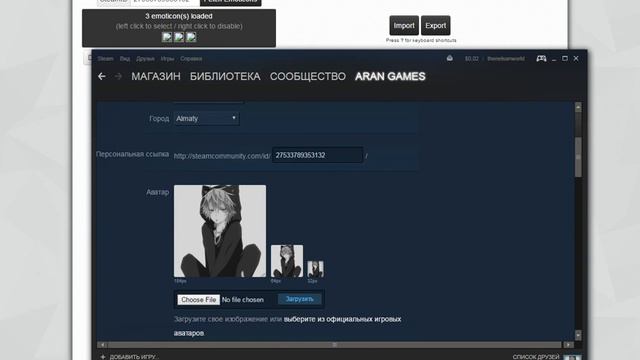
Task: Close the Steam window
Action: [576, 58]
